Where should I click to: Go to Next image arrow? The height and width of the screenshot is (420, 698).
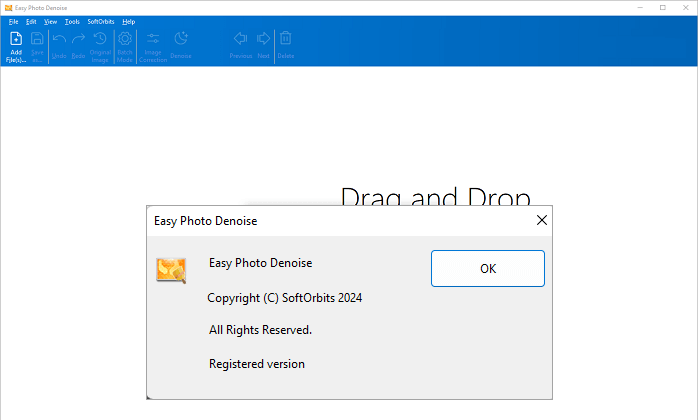point(264,40)
